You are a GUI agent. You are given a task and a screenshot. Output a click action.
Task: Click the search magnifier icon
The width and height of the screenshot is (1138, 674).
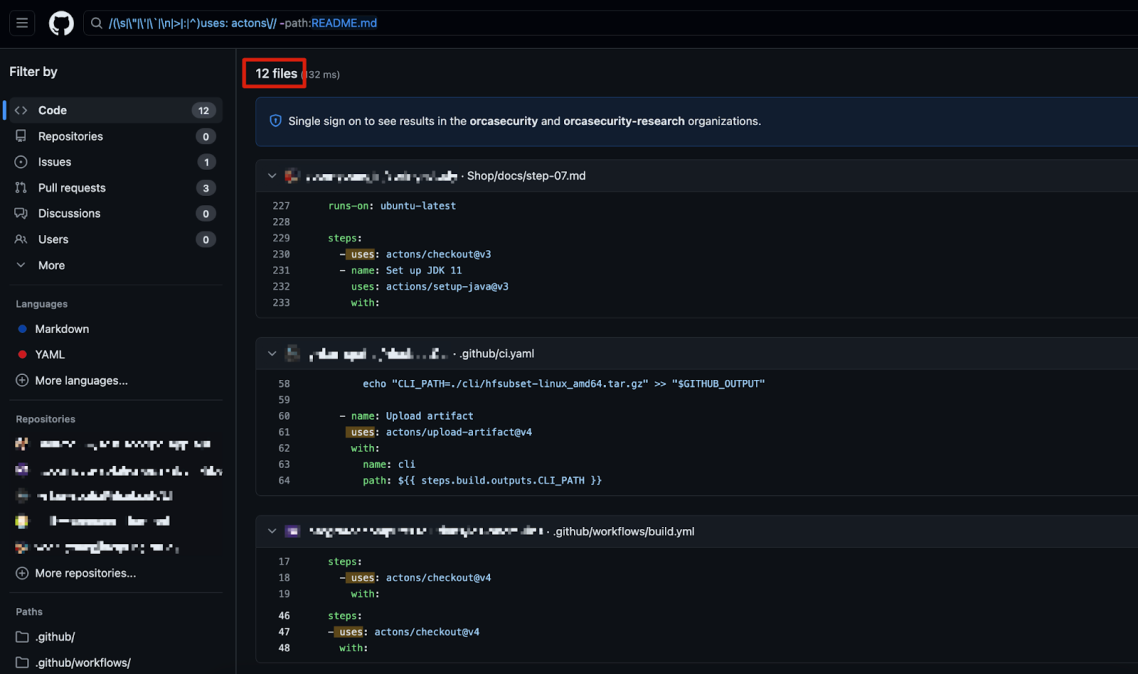(97, 23)
